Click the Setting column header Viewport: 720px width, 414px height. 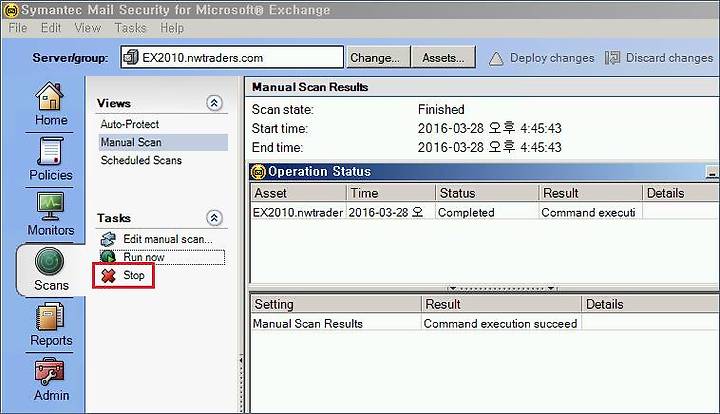336,304
